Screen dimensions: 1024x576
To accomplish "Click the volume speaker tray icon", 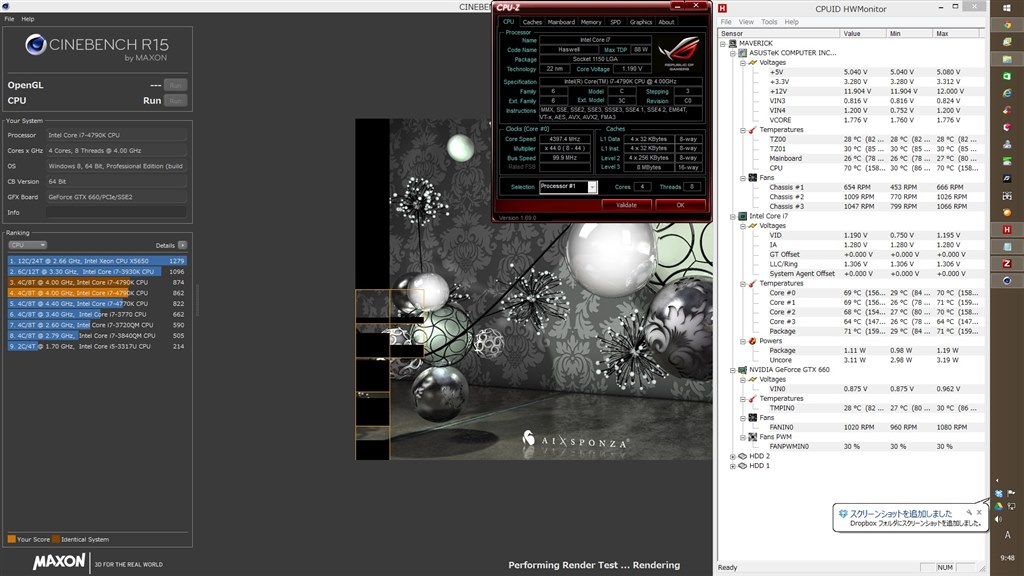I will coord(999,519).
